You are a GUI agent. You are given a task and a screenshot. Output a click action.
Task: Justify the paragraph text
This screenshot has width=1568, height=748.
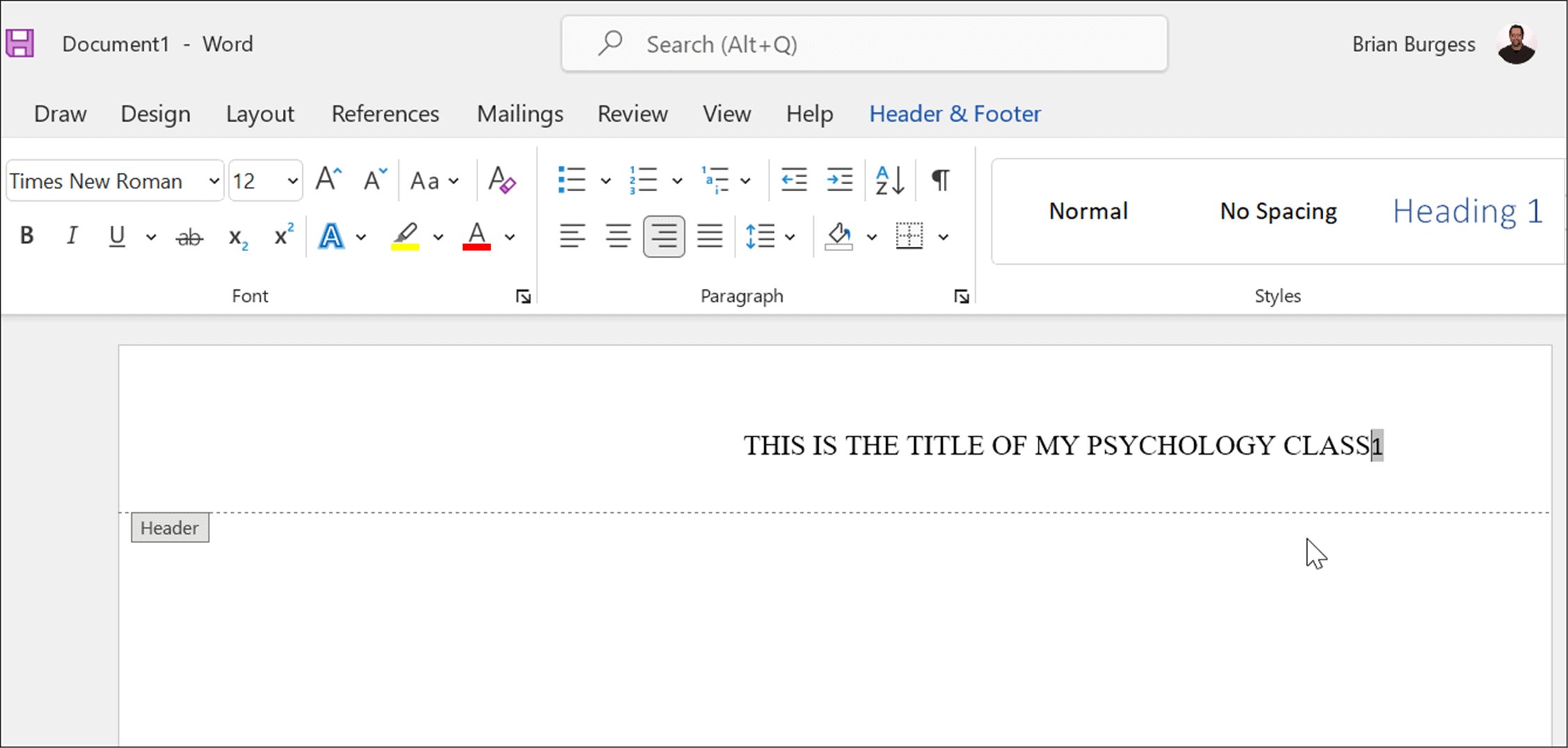click(x=710, y=236)
